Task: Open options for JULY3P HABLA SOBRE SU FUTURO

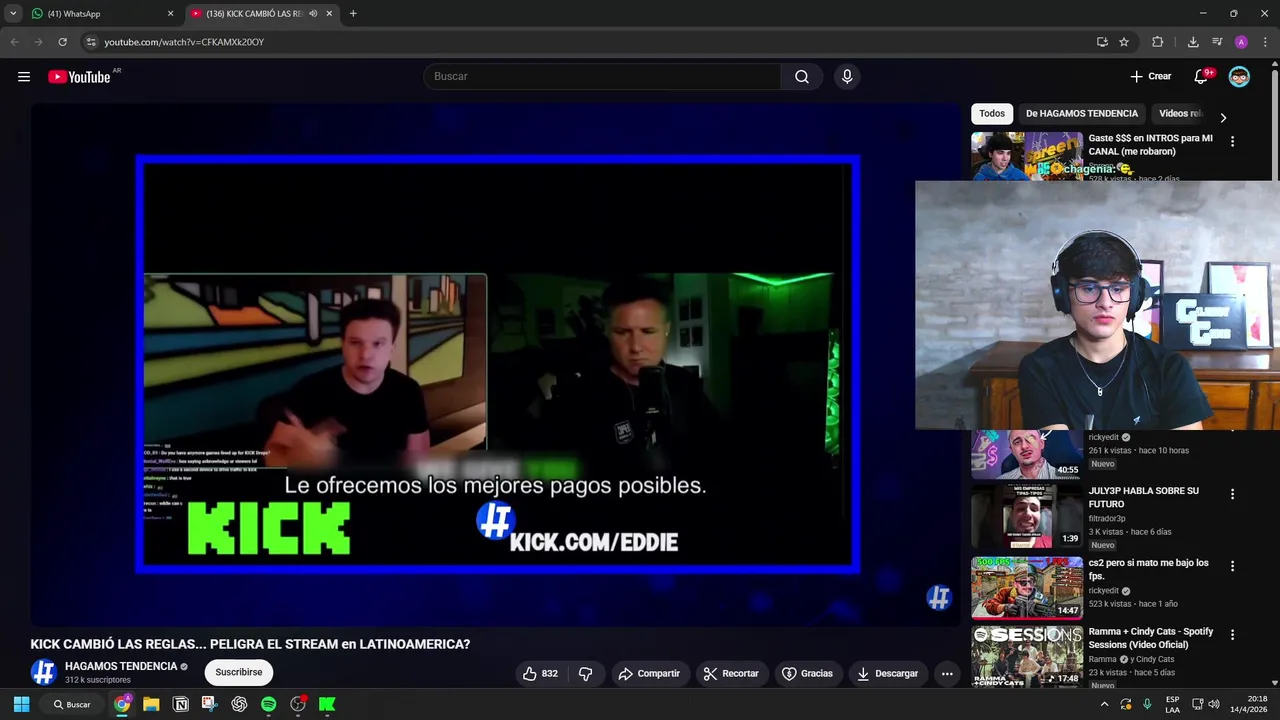Action: click(1232, 494)
